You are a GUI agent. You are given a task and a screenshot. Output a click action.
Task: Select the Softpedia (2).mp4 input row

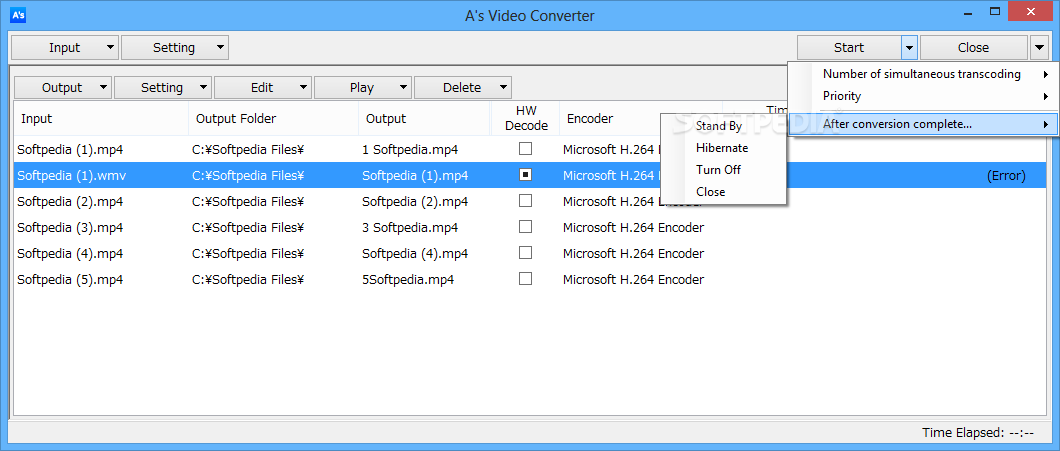point(70,201)
